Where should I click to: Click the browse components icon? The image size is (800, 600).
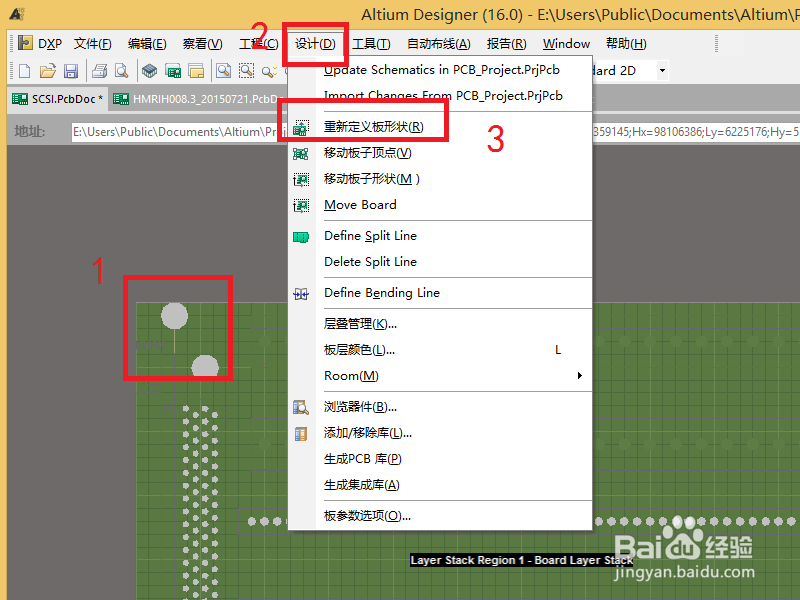click(301, 407)
